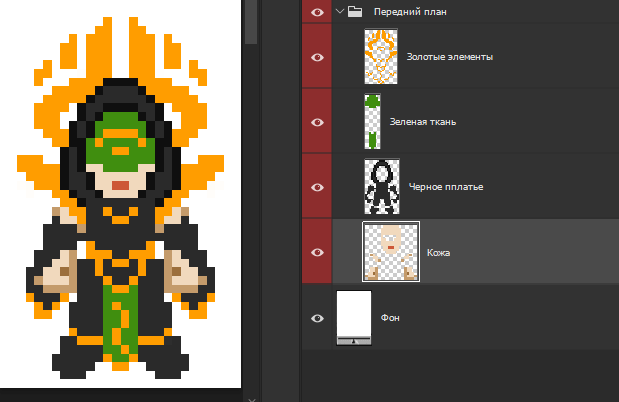Select the Зеленая ткань layer thumbnail

coord(372,121)
